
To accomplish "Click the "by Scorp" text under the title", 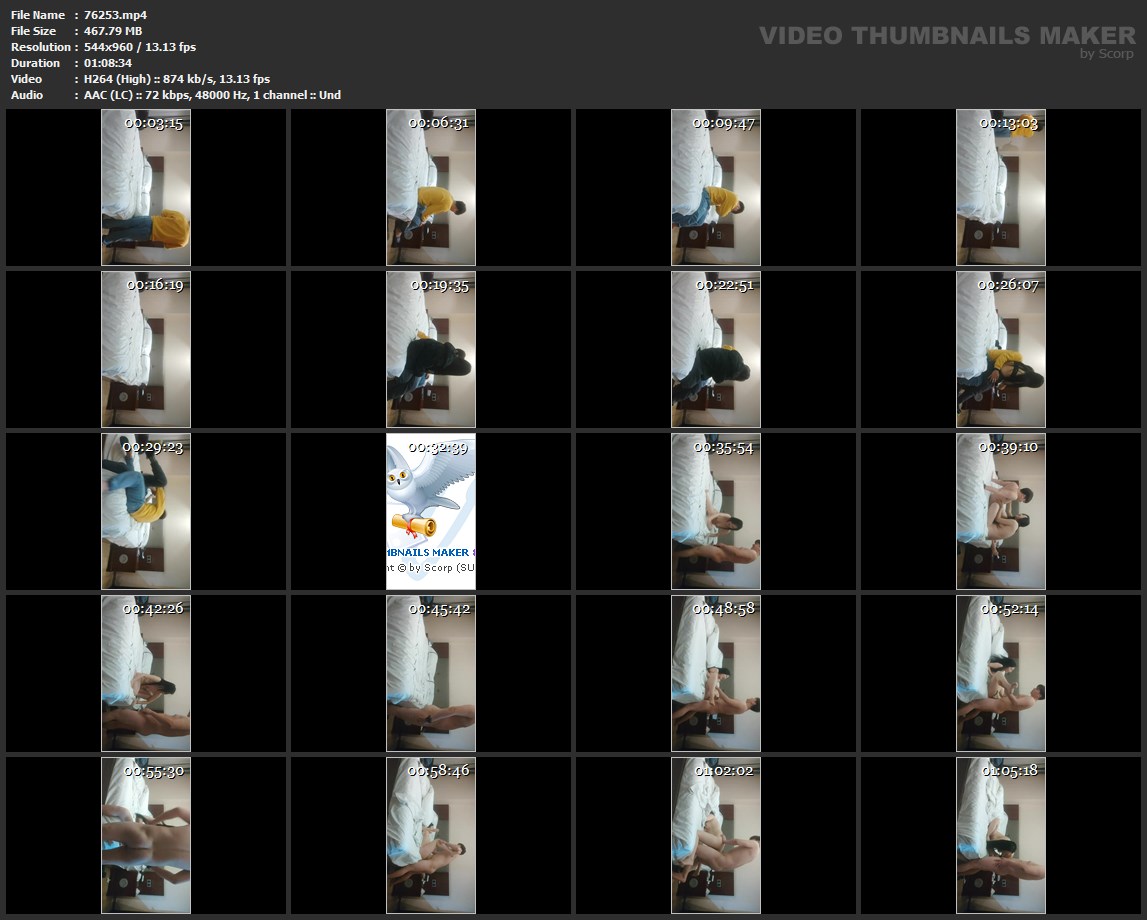I will [x=1106, y=54].
